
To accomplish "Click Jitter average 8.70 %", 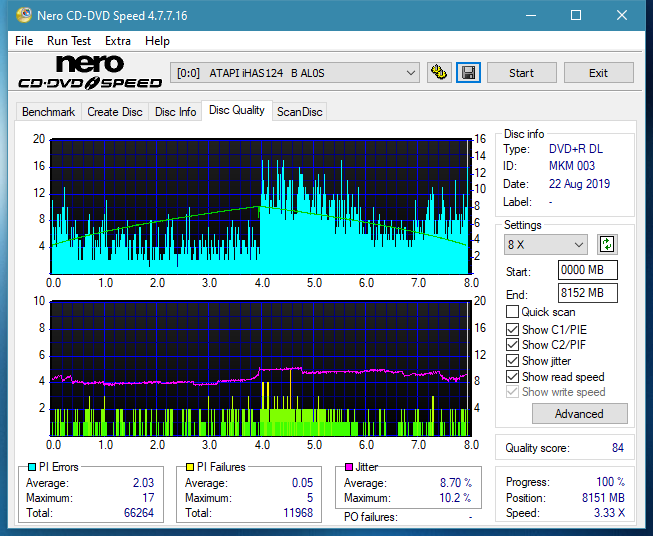I will click(456, 483).
